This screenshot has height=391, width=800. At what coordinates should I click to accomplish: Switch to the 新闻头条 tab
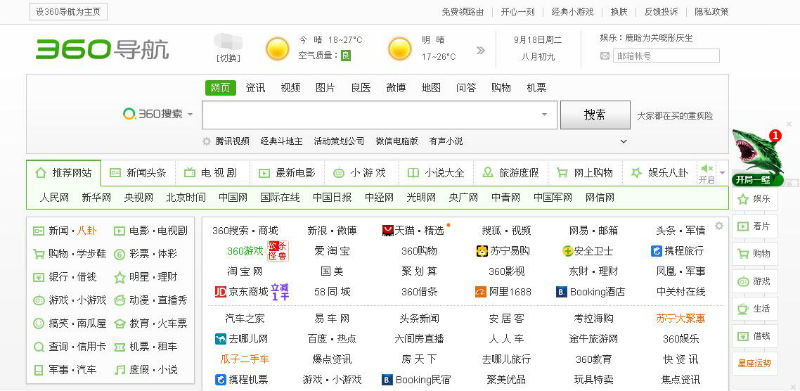pos(138,173)
